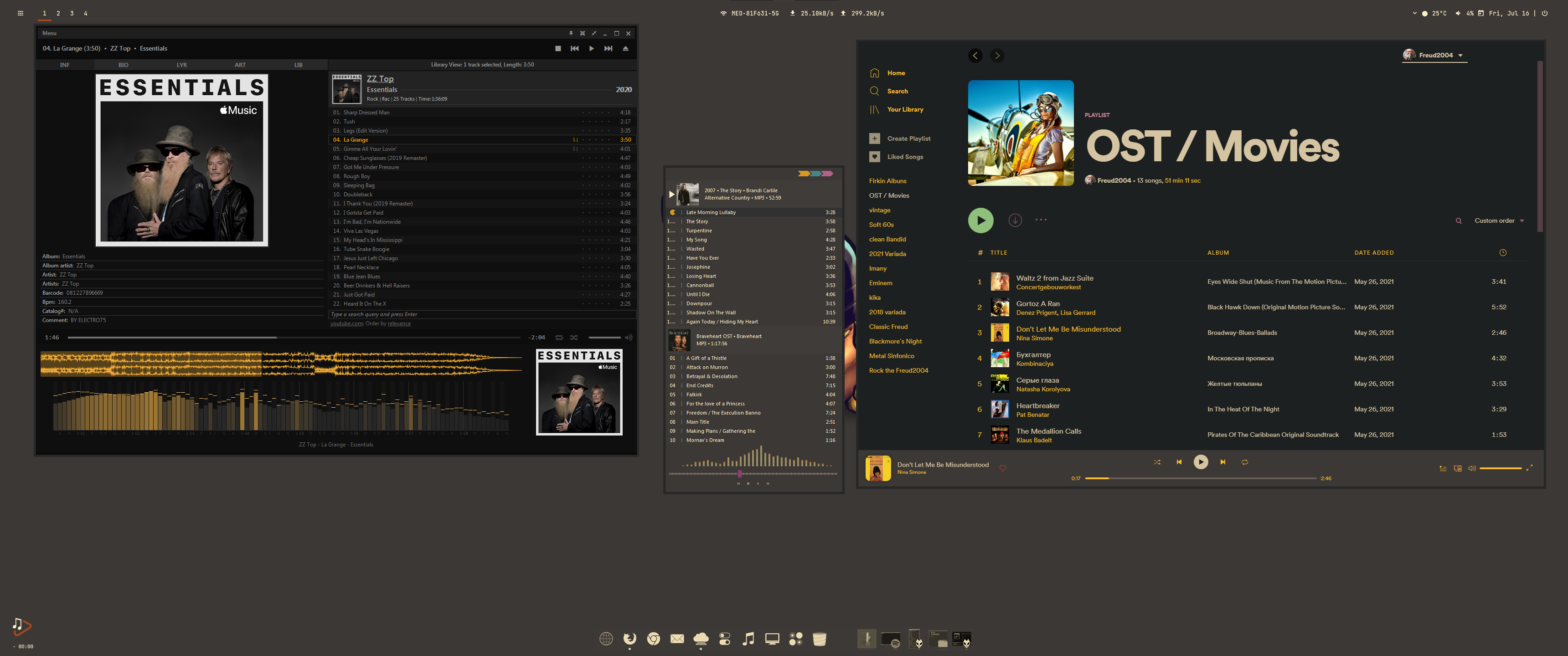Like the song with heart icon
This screenshot has height=656, width=1568.
pyautogui.click(x=1002, y=468)
